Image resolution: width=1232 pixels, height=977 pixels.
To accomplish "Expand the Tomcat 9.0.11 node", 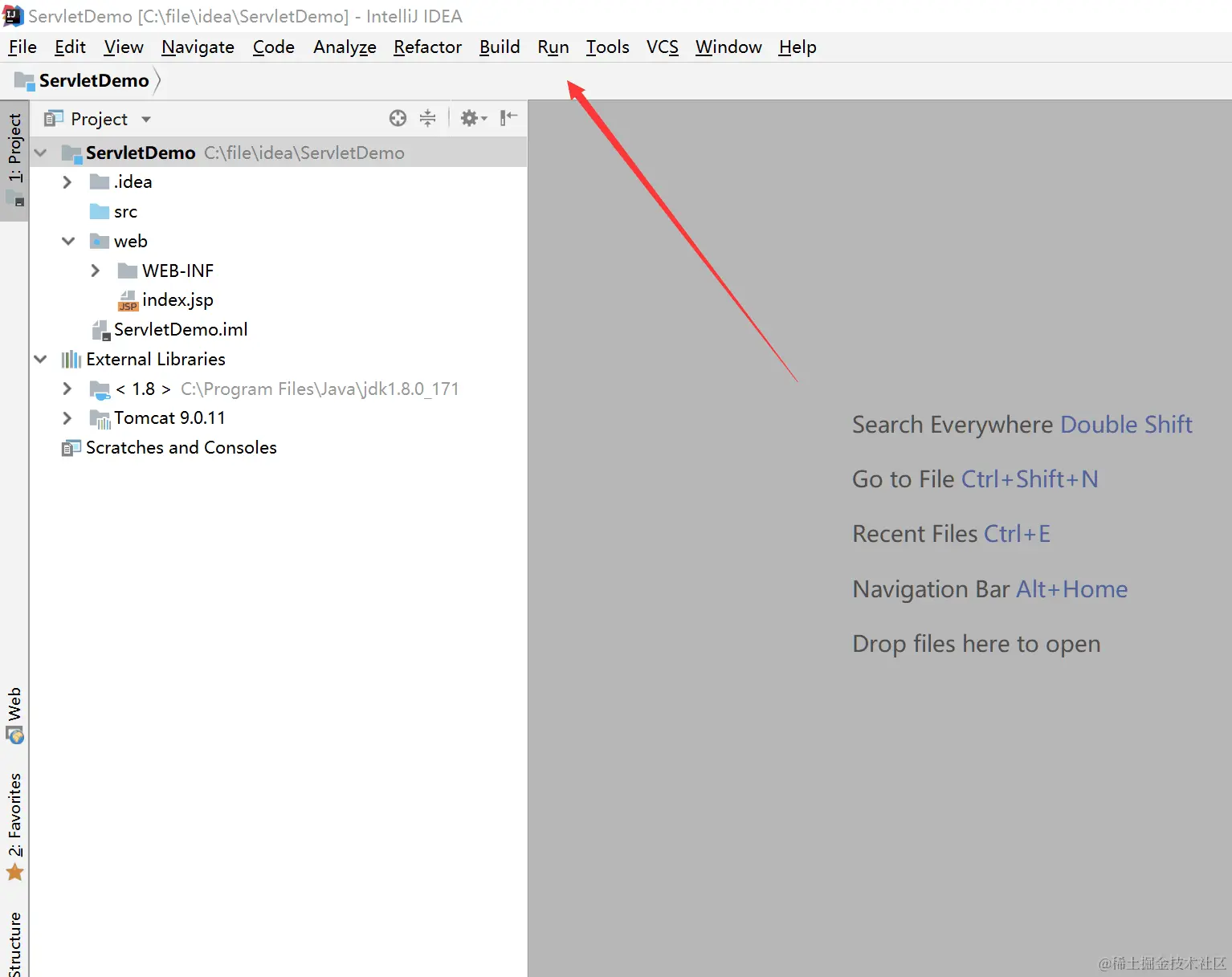I will [67, 418].
